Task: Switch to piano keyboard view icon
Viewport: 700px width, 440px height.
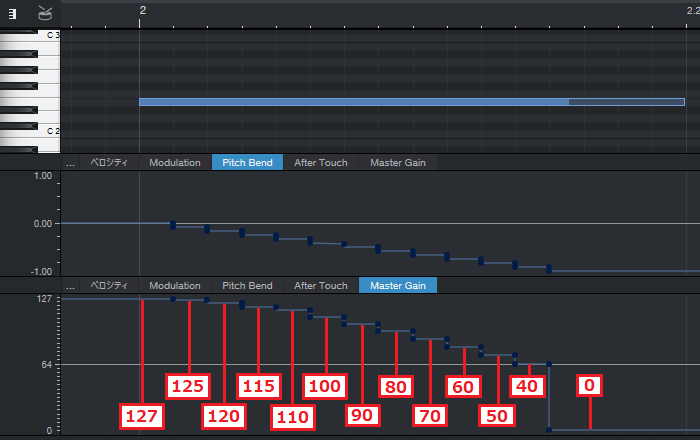Action: (13, 13)
